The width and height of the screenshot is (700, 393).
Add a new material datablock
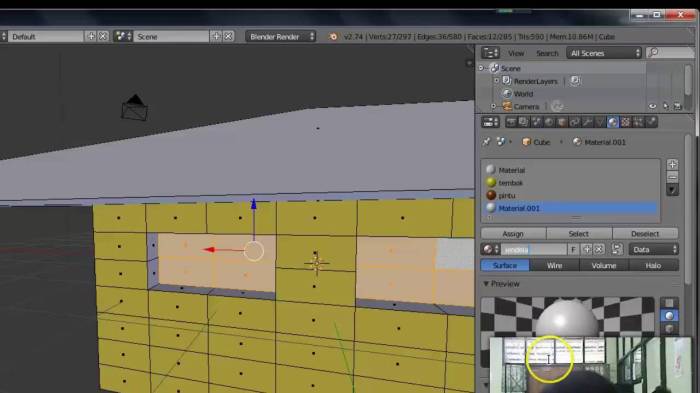tap(587, 249)
